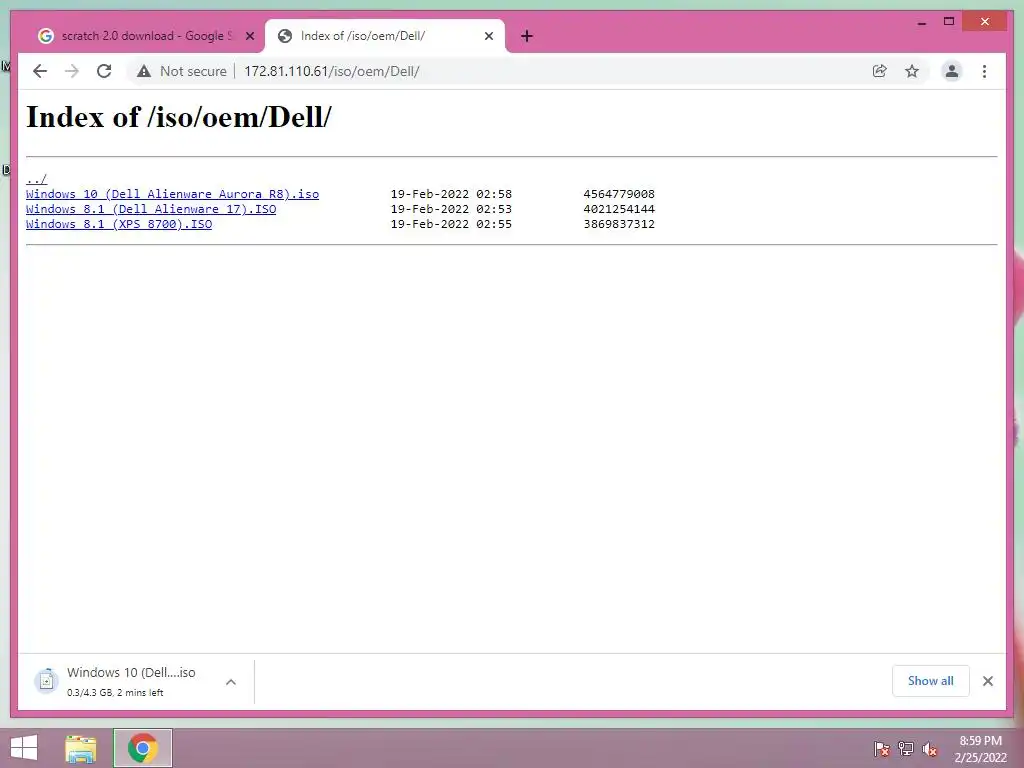The width and height of the screenshot is (1024, 768).
Task: Download Windows 8.1 (Dell Alienware 17).ISO
Action: coord(151,209)
